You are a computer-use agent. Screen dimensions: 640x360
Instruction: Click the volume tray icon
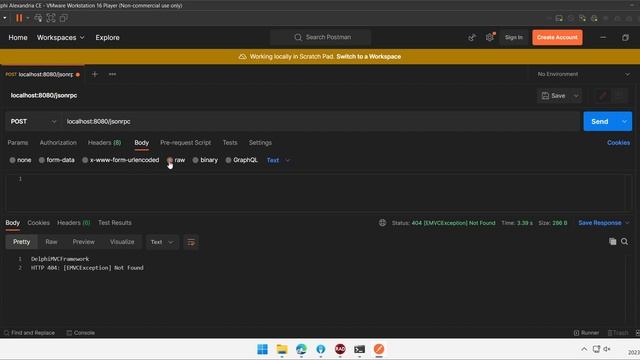click(x=607, y=349)
